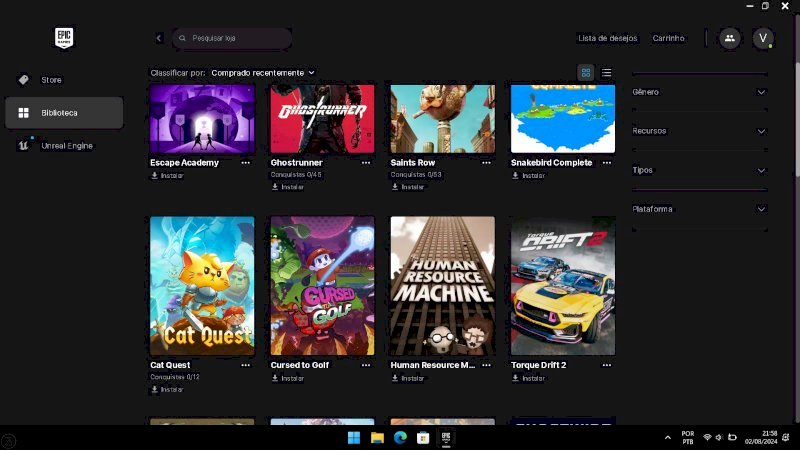This screenshot has height=450, width=800.
Task: Switch to list view
Action: tap(606, 73)
